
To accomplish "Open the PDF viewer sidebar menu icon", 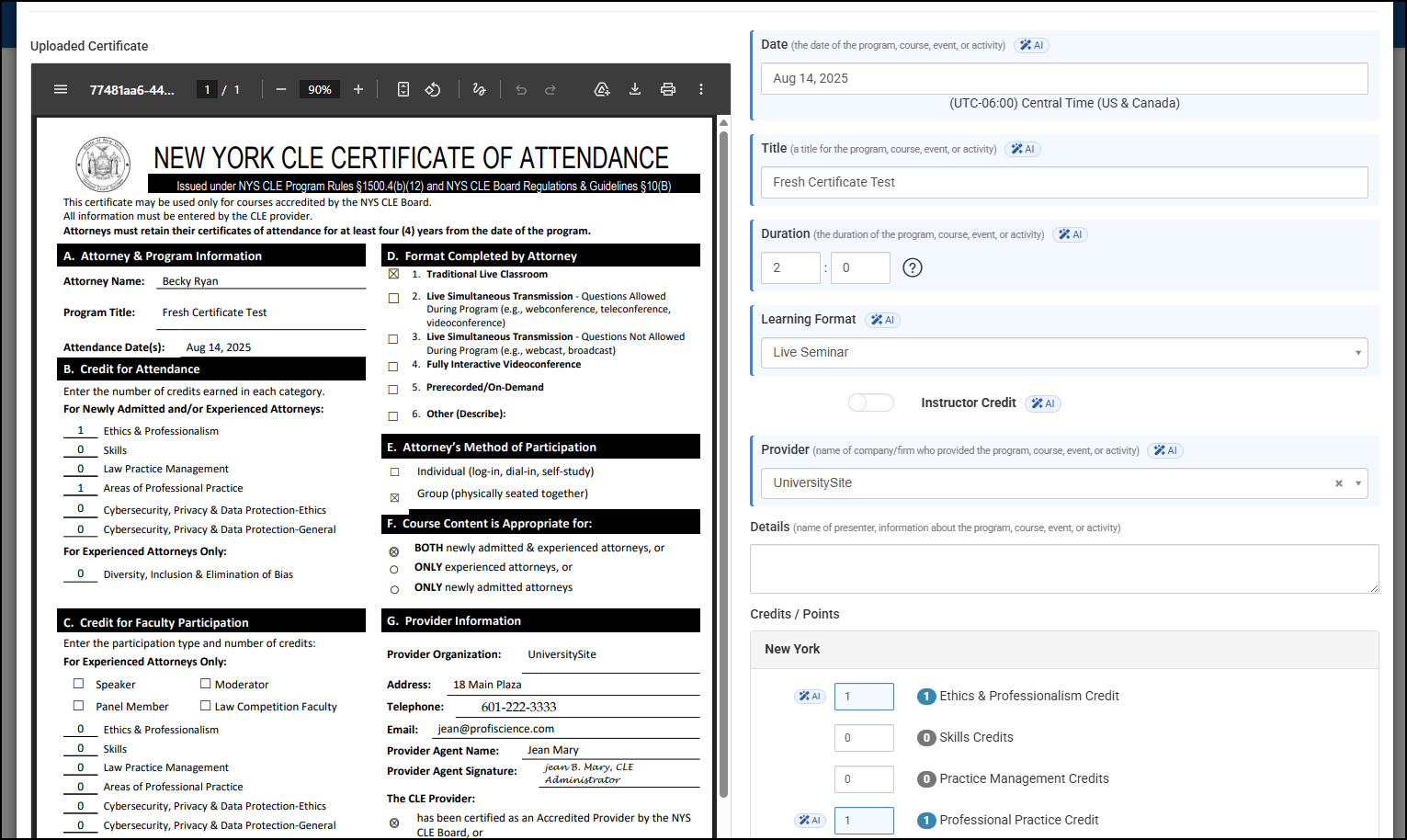I will [x=61, y=89].
